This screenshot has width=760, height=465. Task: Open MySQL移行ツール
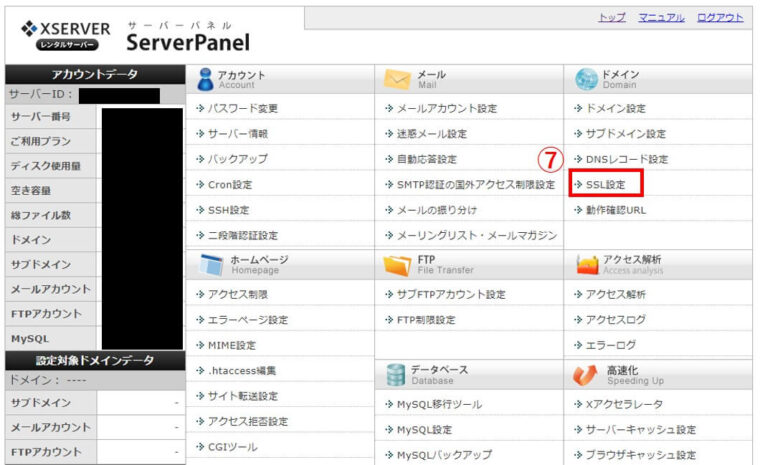[x=440, y=404]
